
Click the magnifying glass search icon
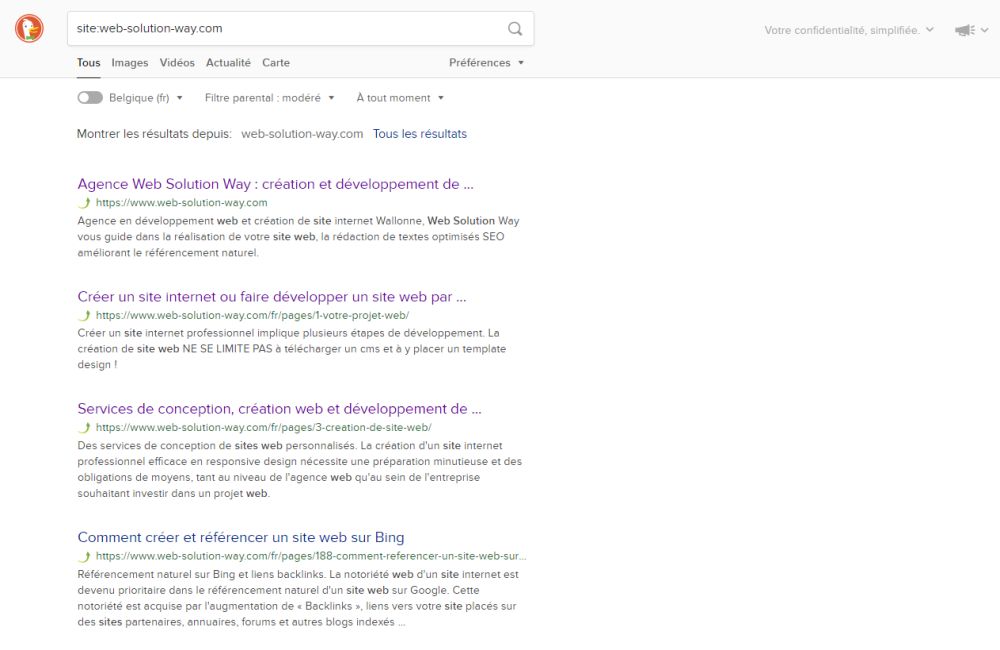[x=515, y=29]
